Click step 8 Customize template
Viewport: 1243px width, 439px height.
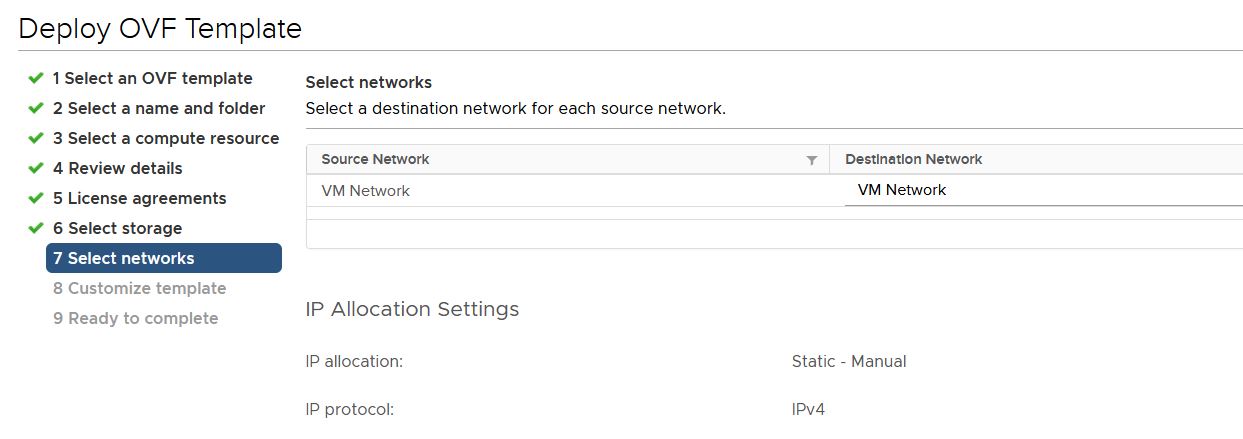pos(139,288)
